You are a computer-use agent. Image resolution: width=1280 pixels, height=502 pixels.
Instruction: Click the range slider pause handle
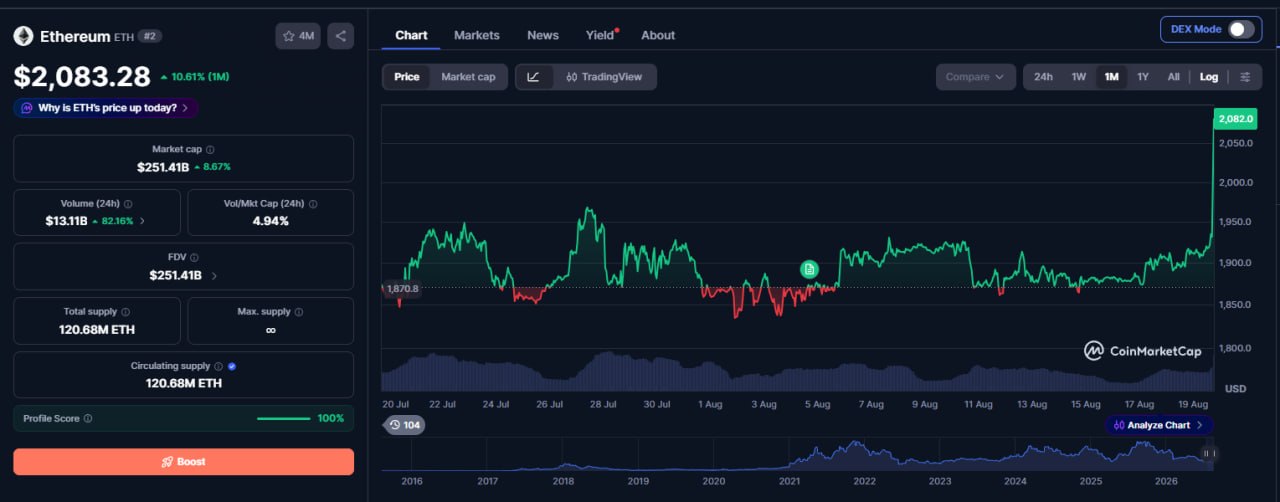pos(1207,453)
